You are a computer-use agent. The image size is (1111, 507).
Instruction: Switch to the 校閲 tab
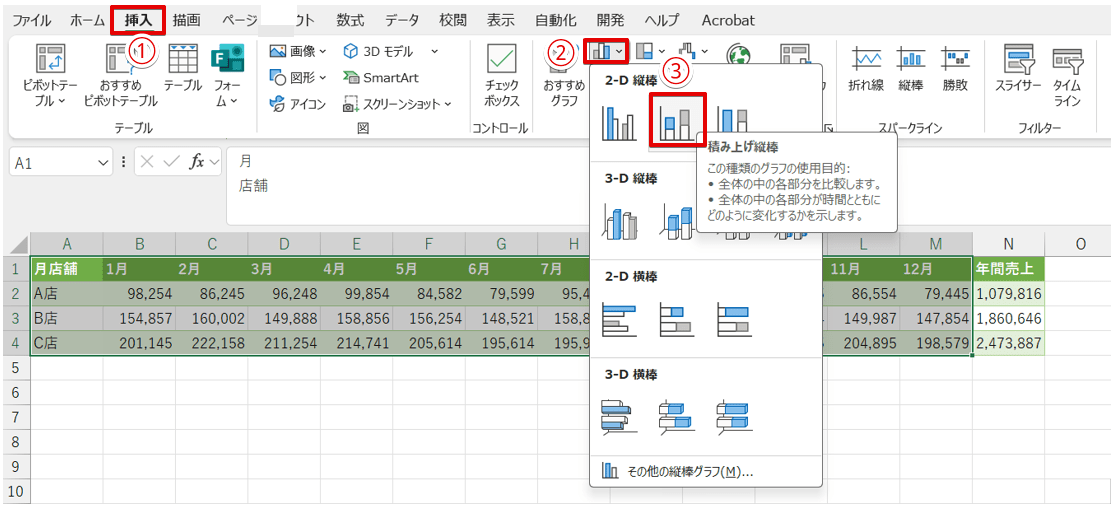(453, 20)
